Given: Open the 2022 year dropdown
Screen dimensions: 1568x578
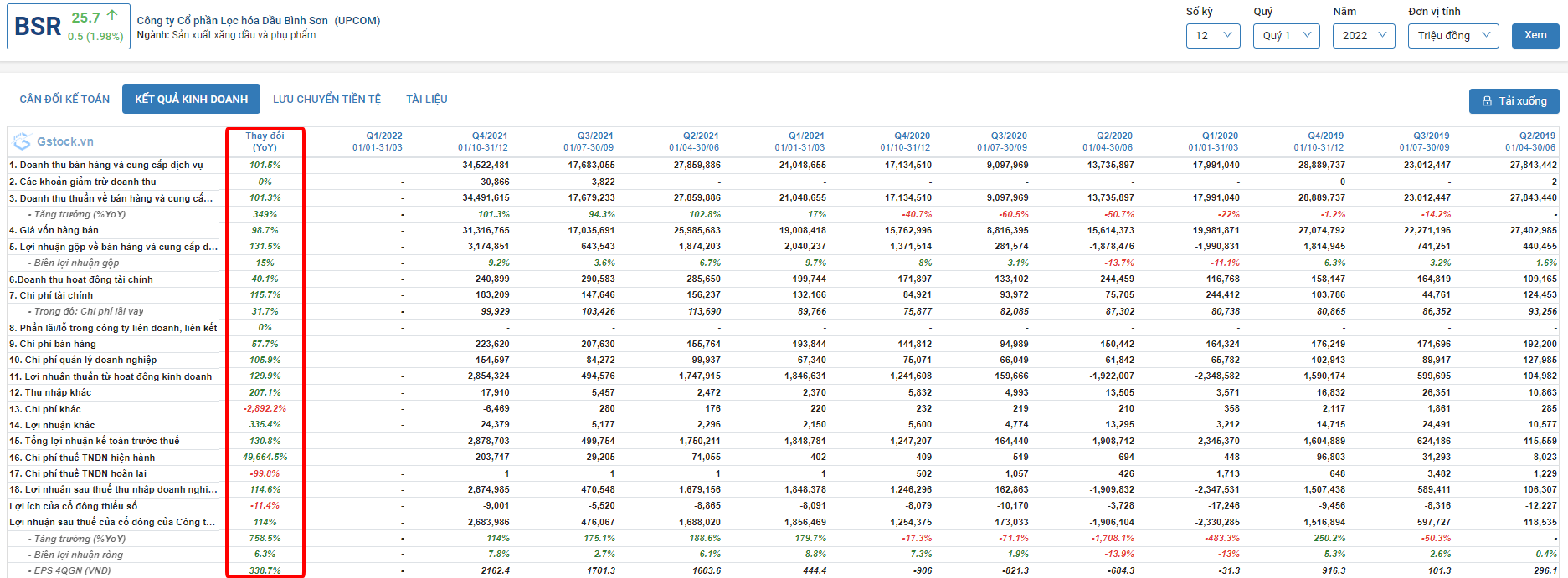Looking at the screenshot, I should click(1363, 36).
